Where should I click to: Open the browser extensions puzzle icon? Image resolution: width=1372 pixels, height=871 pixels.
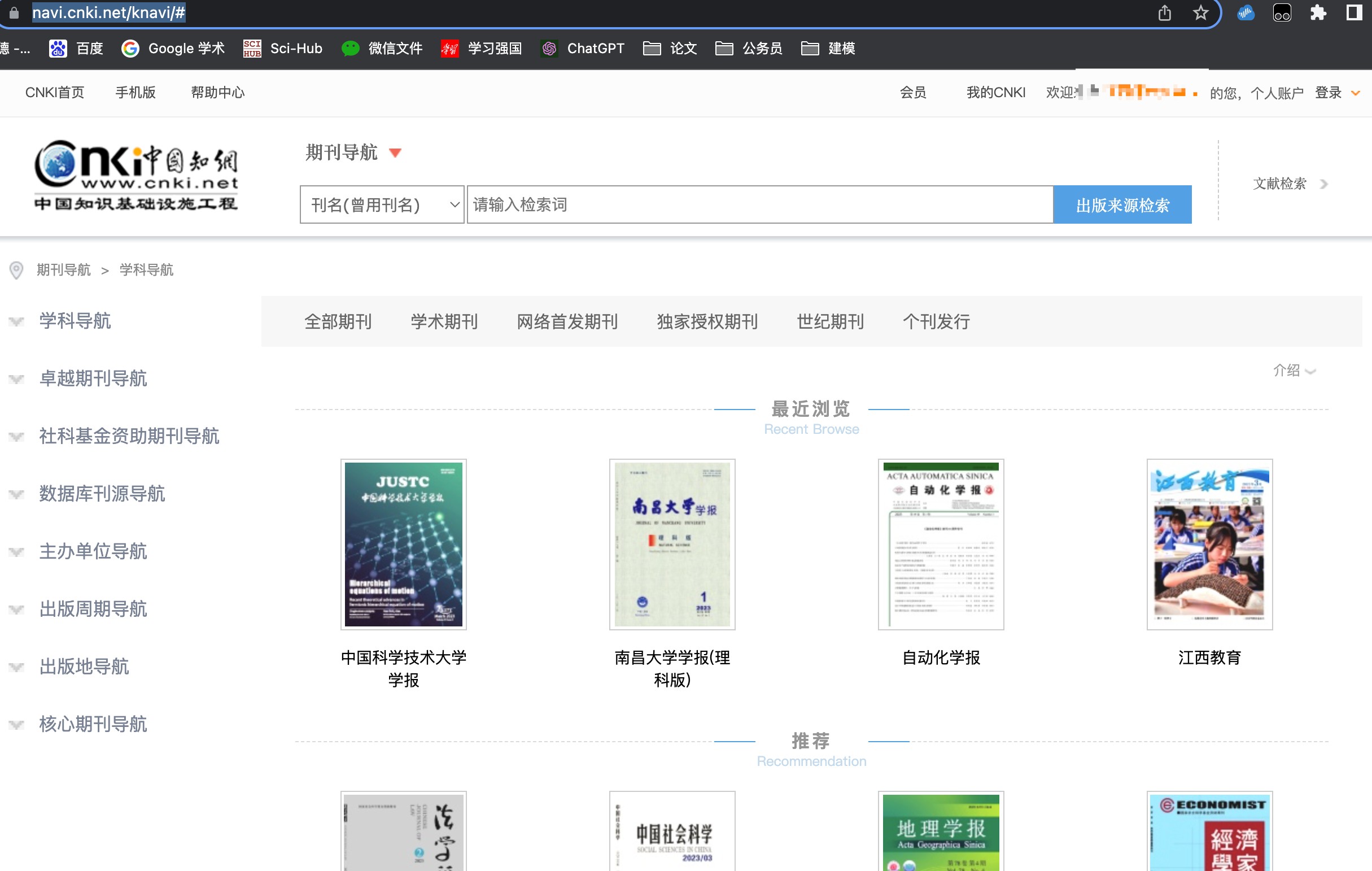[x=1318, y=12]
